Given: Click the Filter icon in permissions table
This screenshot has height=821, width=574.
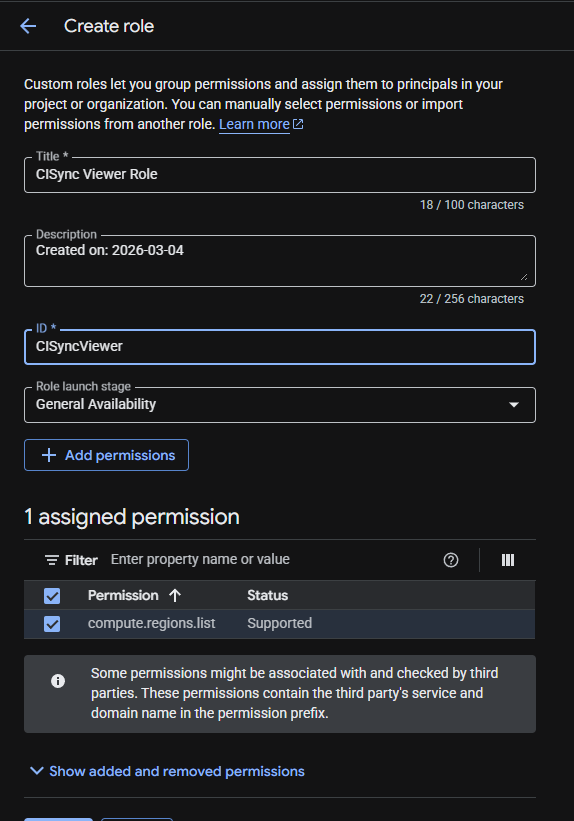Looking at the screenshot, I should (x=51, y=560).
